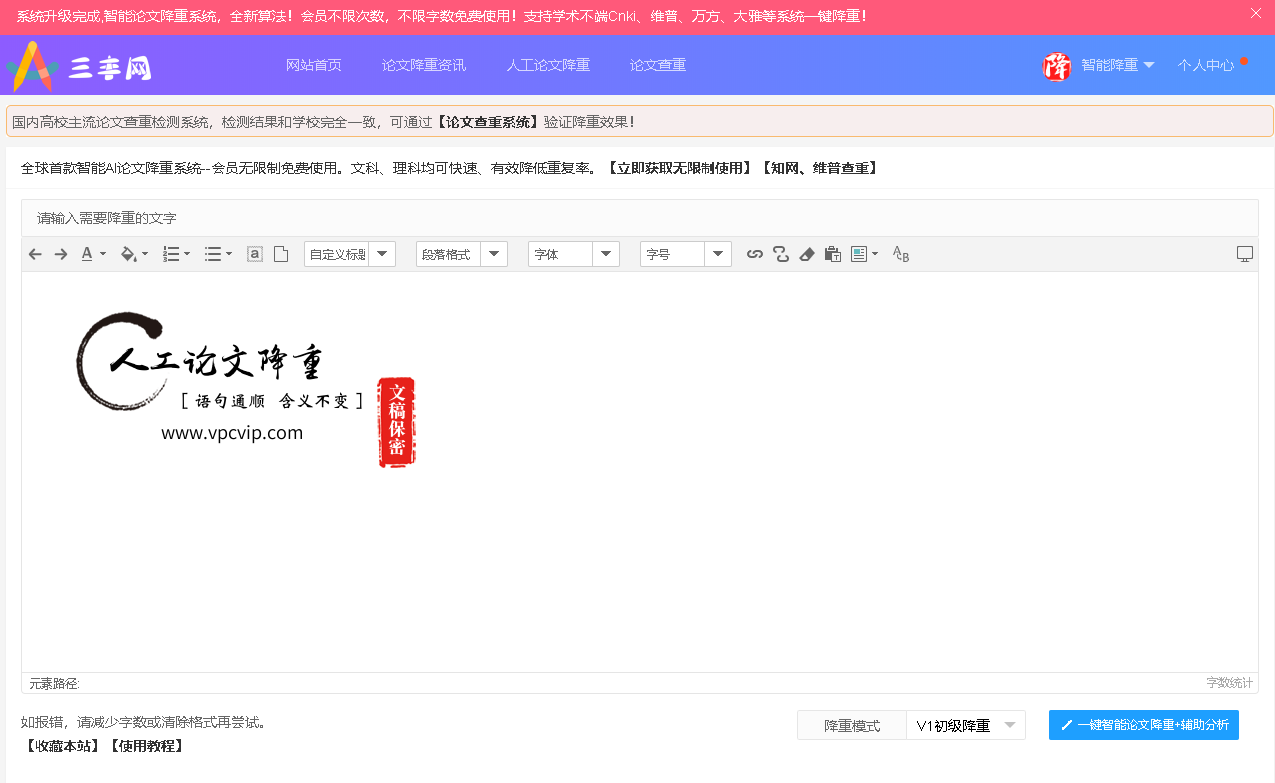Toggle fullscreen editor with the monitor icon
The width and height of the screenshot is (1275, 783).
1245,254
